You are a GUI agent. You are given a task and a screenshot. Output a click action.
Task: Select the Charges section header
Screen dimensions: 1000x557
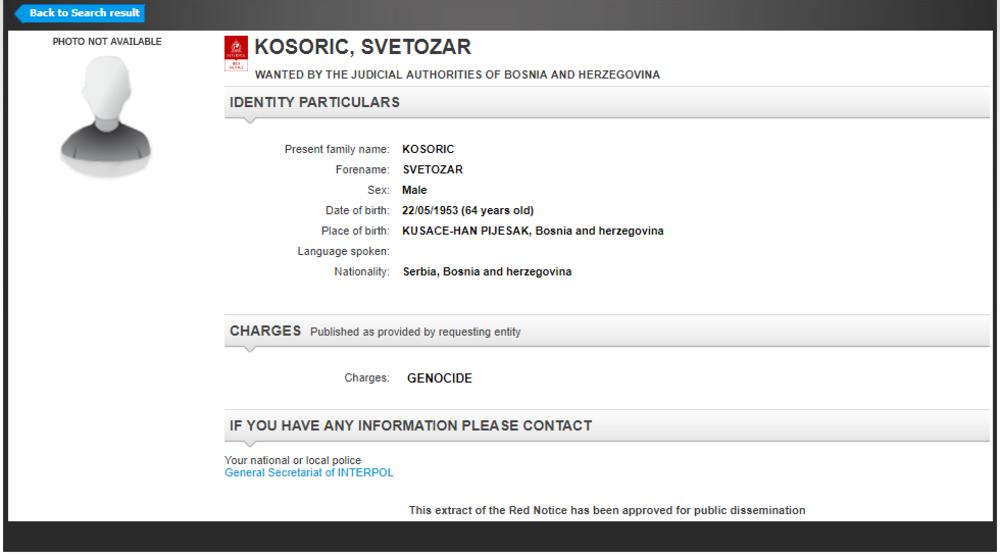(264, 331)
